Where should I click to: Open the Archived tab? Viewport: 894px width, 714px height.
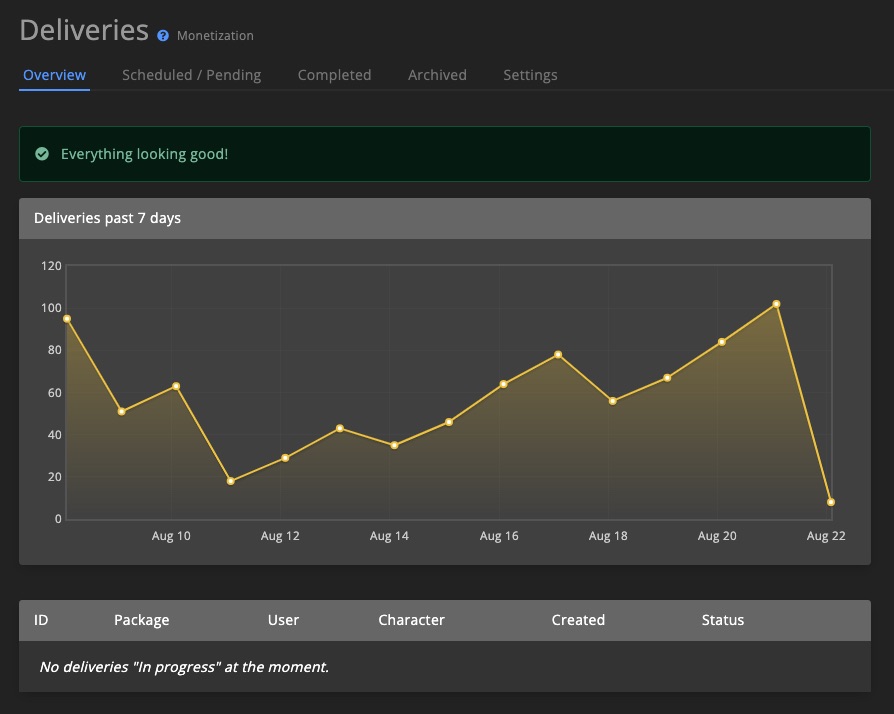tap(437, 75)
